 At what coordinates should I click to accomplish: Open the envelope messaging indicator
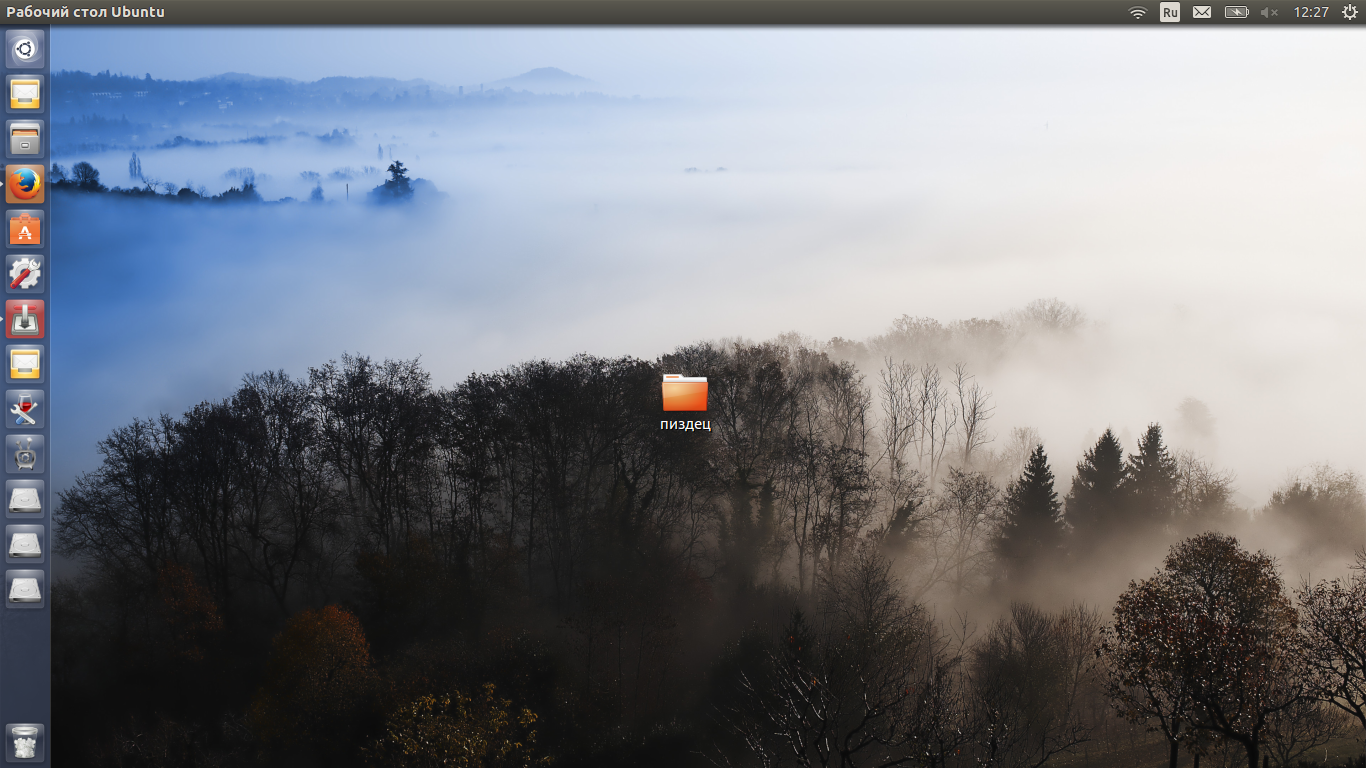click(x=1202, y=12)
